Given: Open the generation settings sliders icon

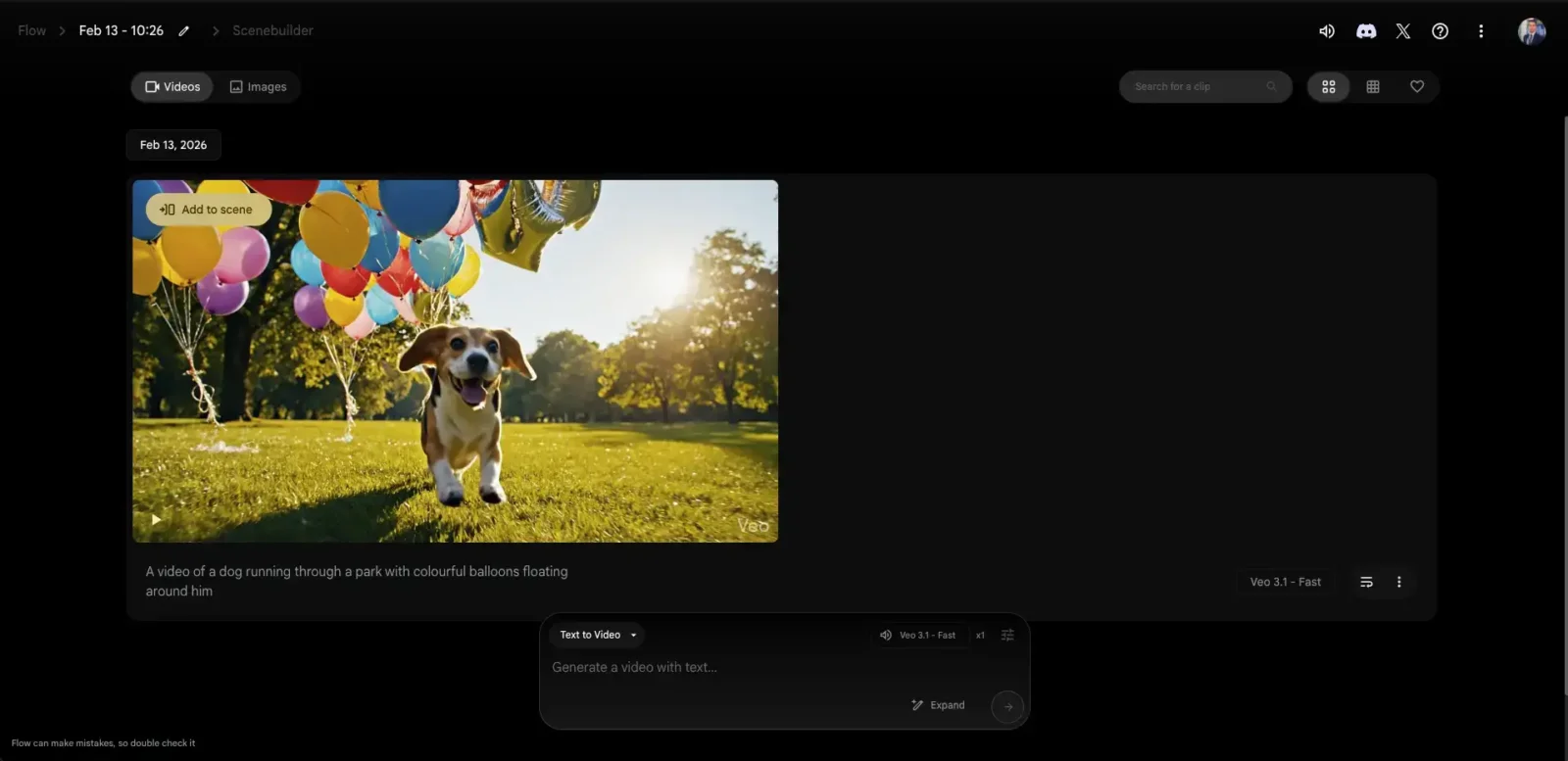Looking at the screenshot, I should click(1007, 635).
